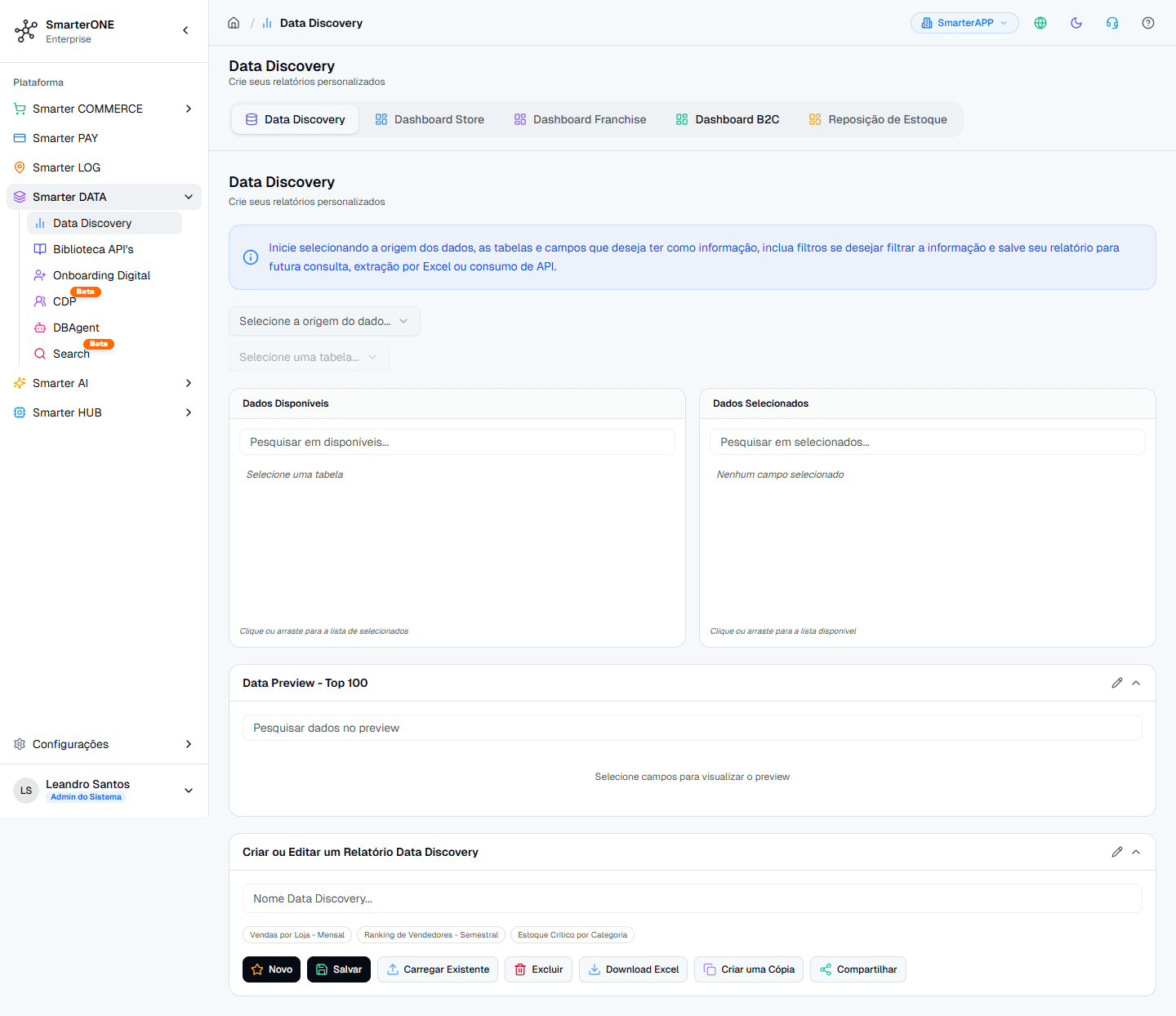Open the support headset icon

pyautogui.click(x=1112, y=23)
